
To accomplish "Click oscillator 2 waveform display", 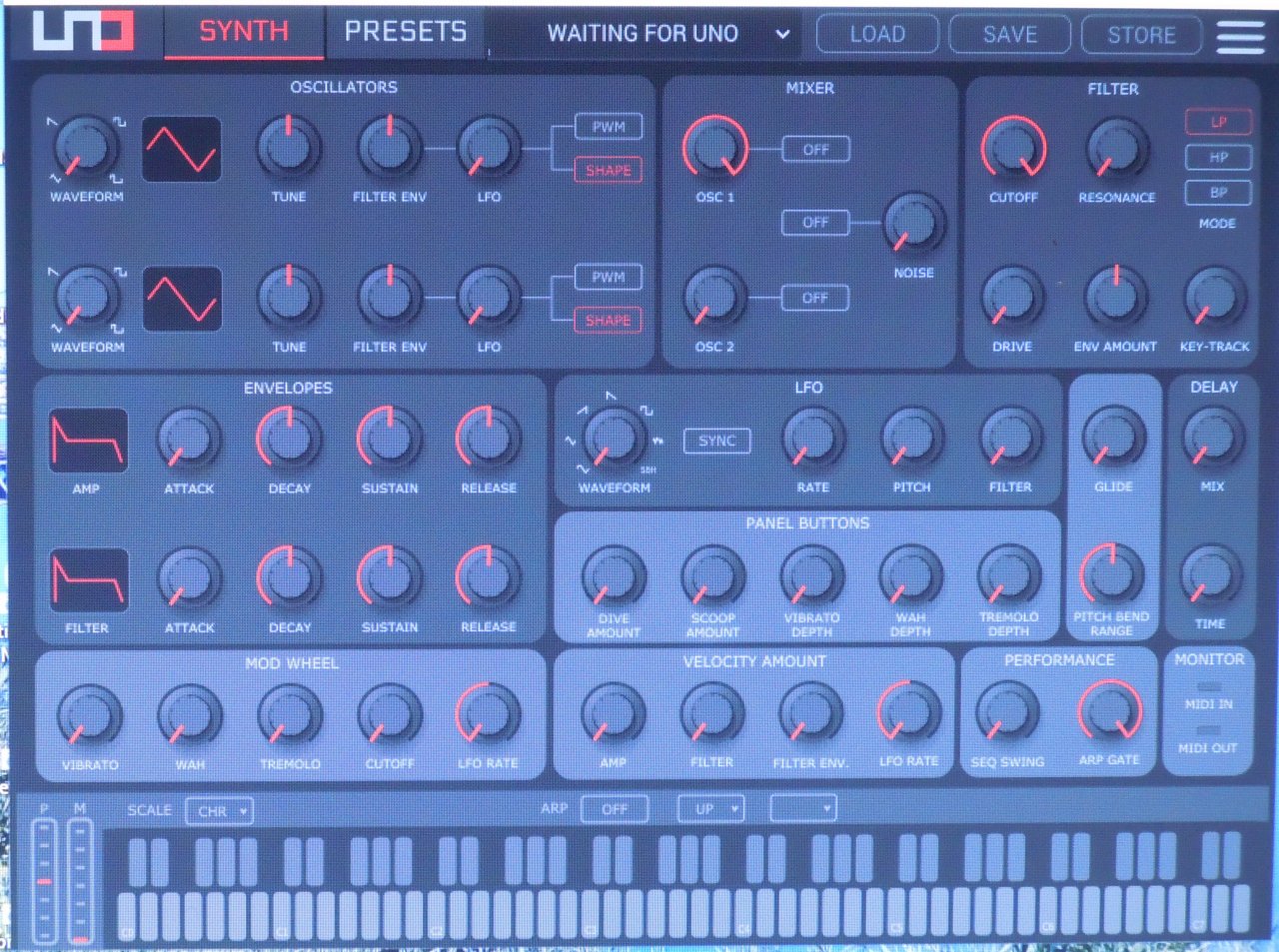I will pyautogui.click(x=182, y=299).
